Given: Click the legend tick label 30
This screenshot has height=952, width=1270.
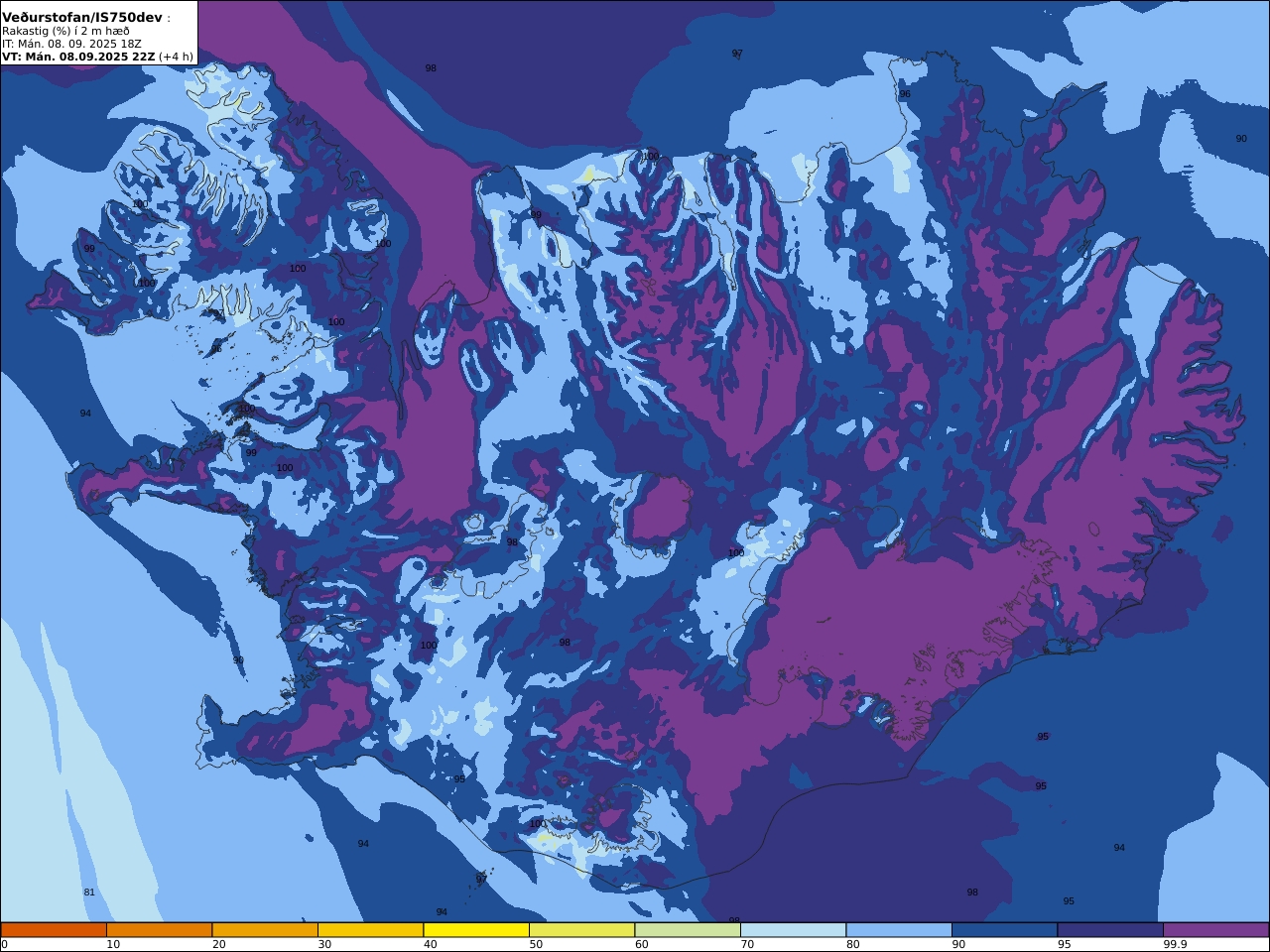Looking at the screenshot, I should tap(324, 944).
